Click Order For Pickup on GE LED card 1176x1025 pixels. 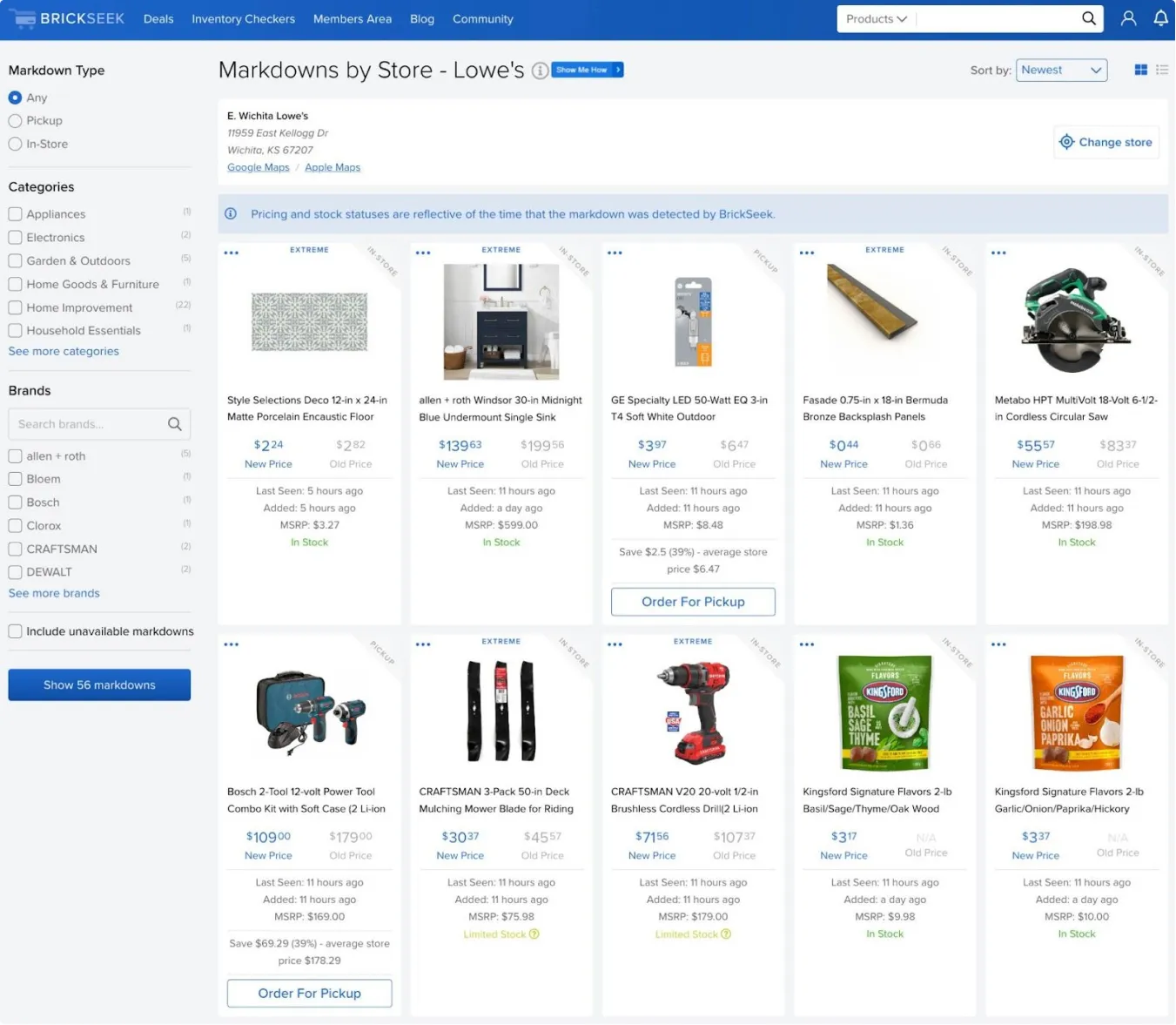pos(693,602)
